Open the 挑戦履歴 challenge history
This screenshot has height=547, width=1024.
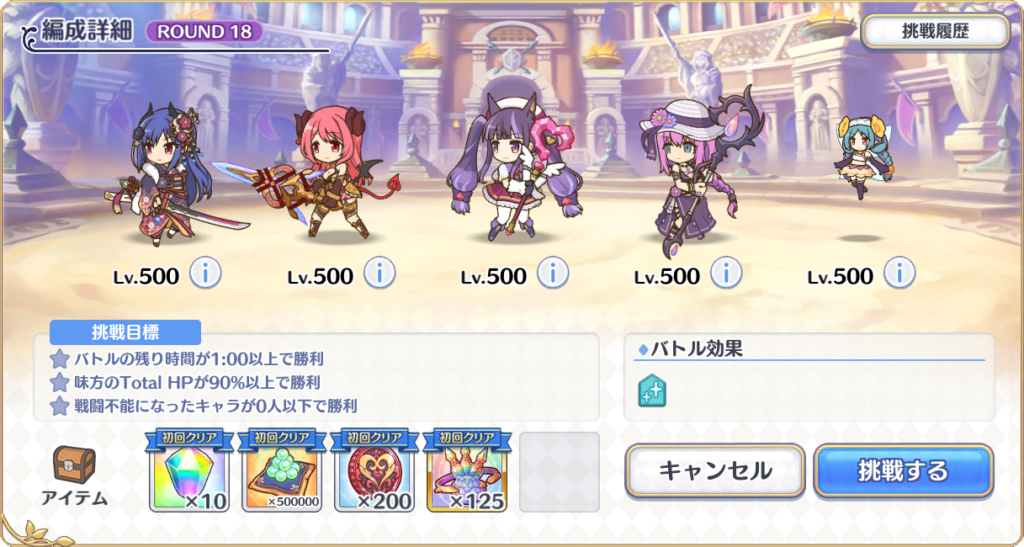935,31
